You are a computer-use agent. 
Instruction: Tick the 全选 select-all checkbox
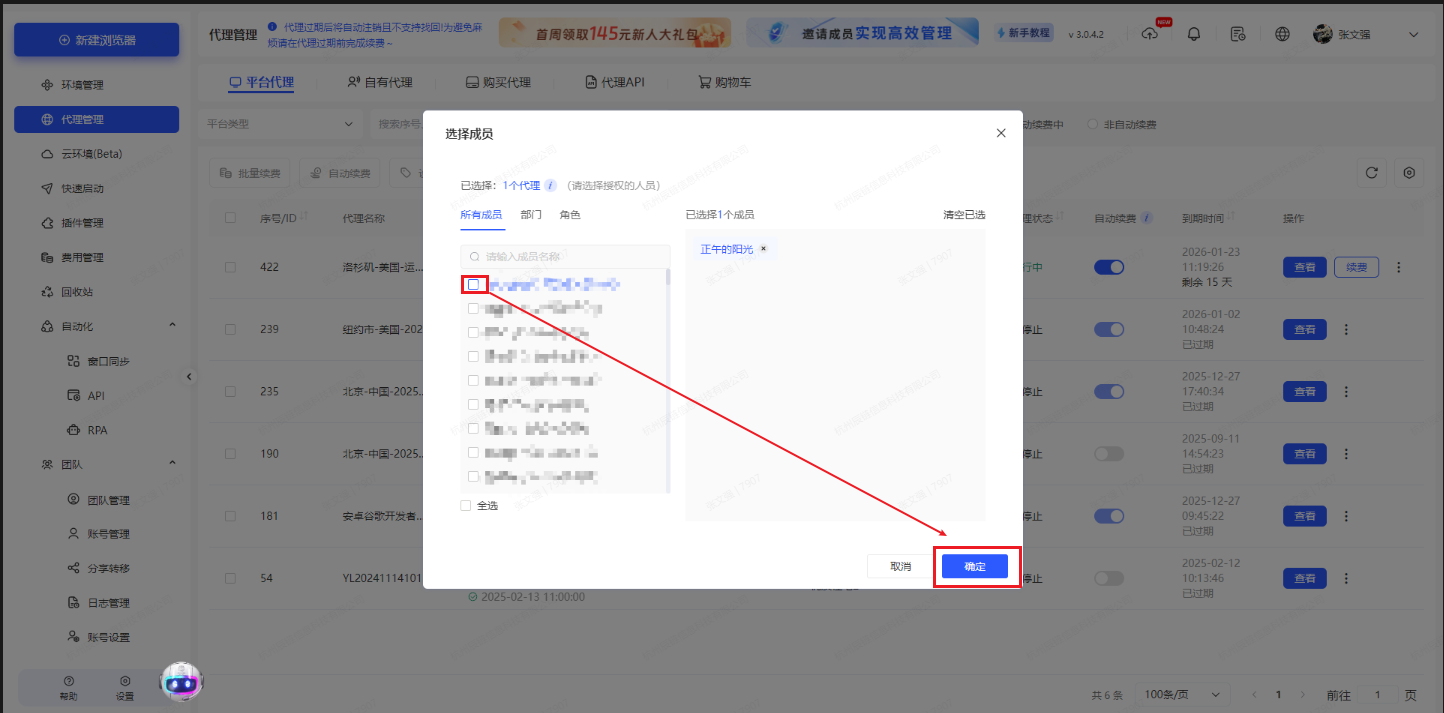[465, 505]
